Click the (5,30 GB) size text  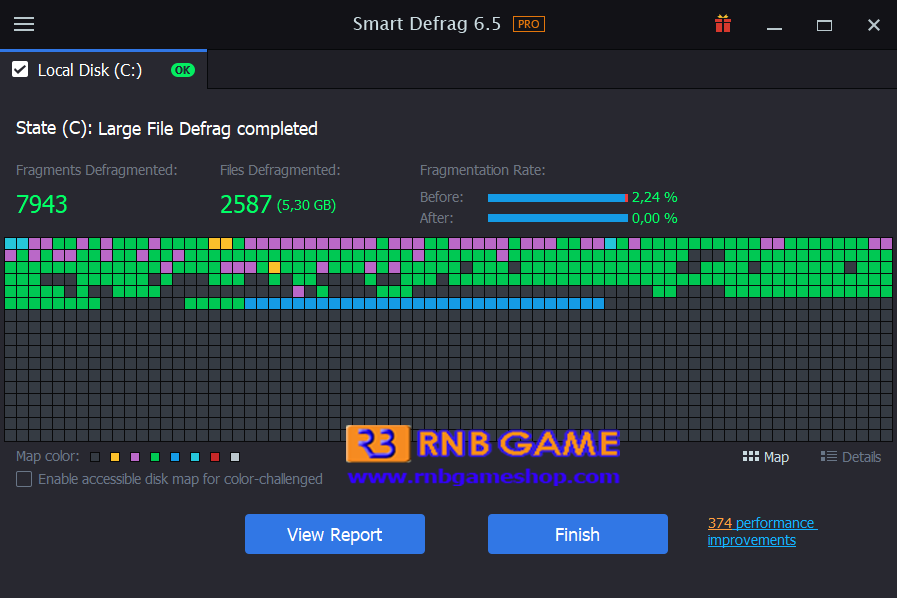pos(306,205)
